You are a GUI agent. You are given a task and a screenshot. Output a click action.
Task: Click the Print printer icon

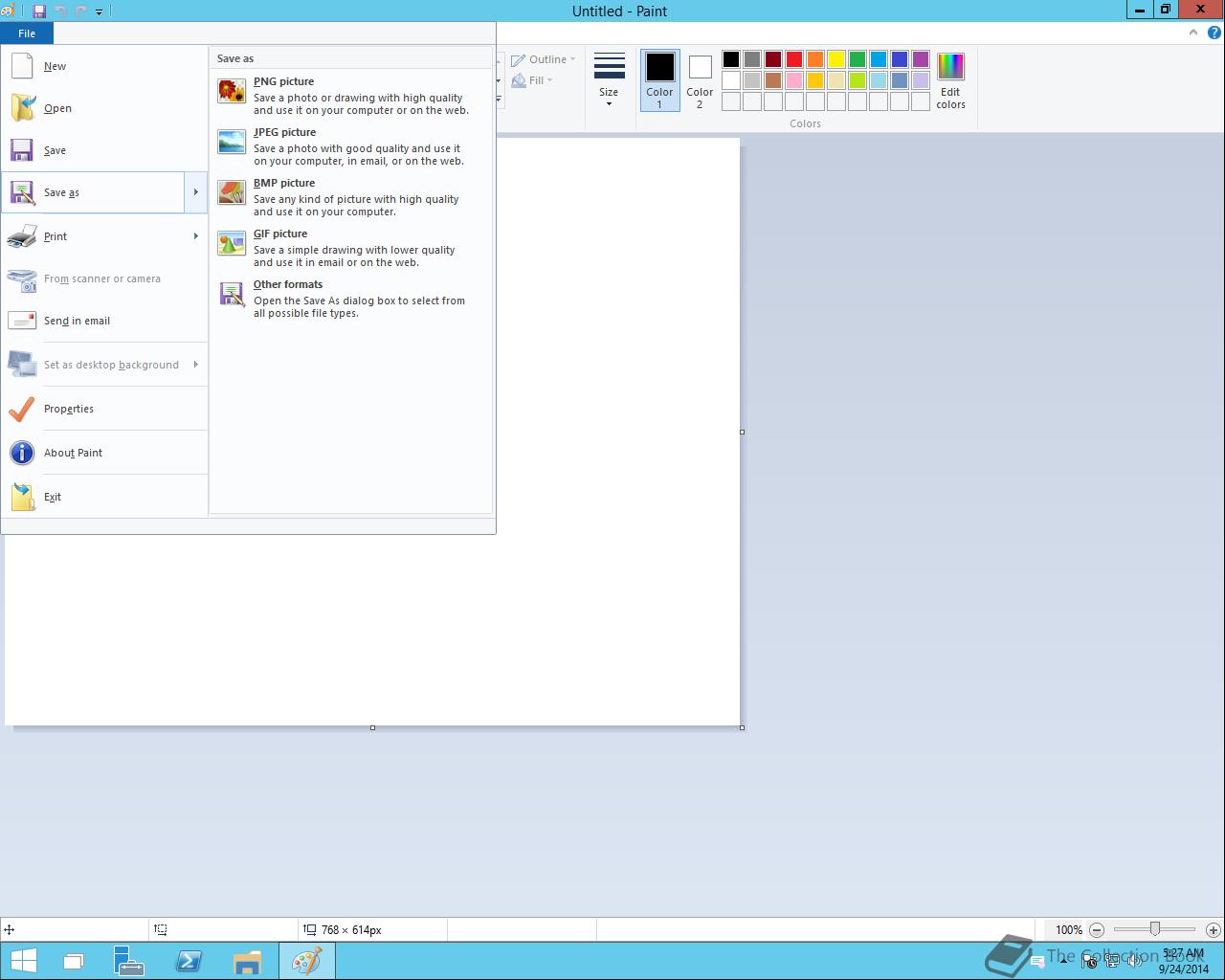[22, 236]
